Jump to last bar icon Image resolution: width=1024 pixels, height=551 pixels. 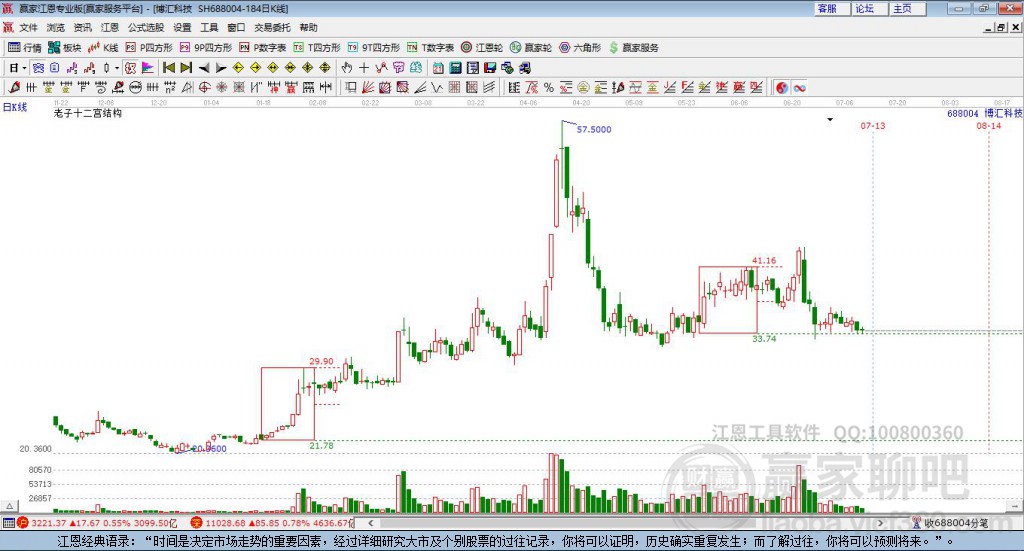point(186,68)
